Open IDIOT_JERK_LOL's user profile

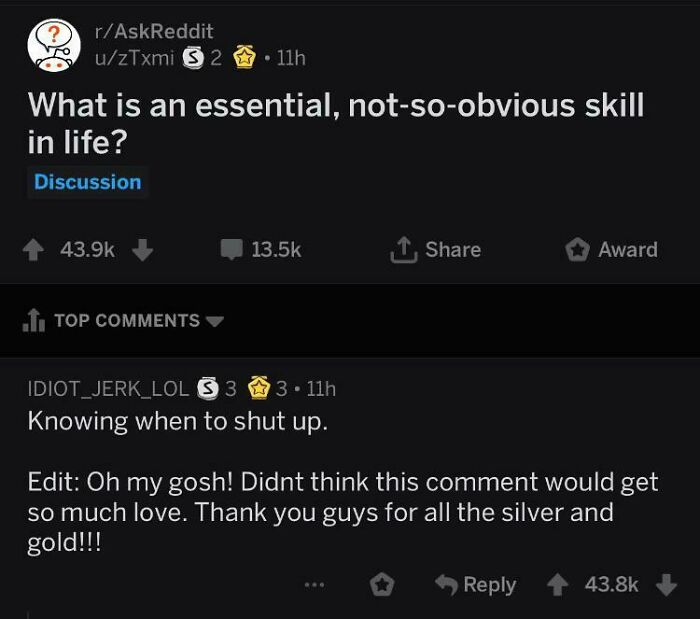pyautogui.click(x=108, y=389)
